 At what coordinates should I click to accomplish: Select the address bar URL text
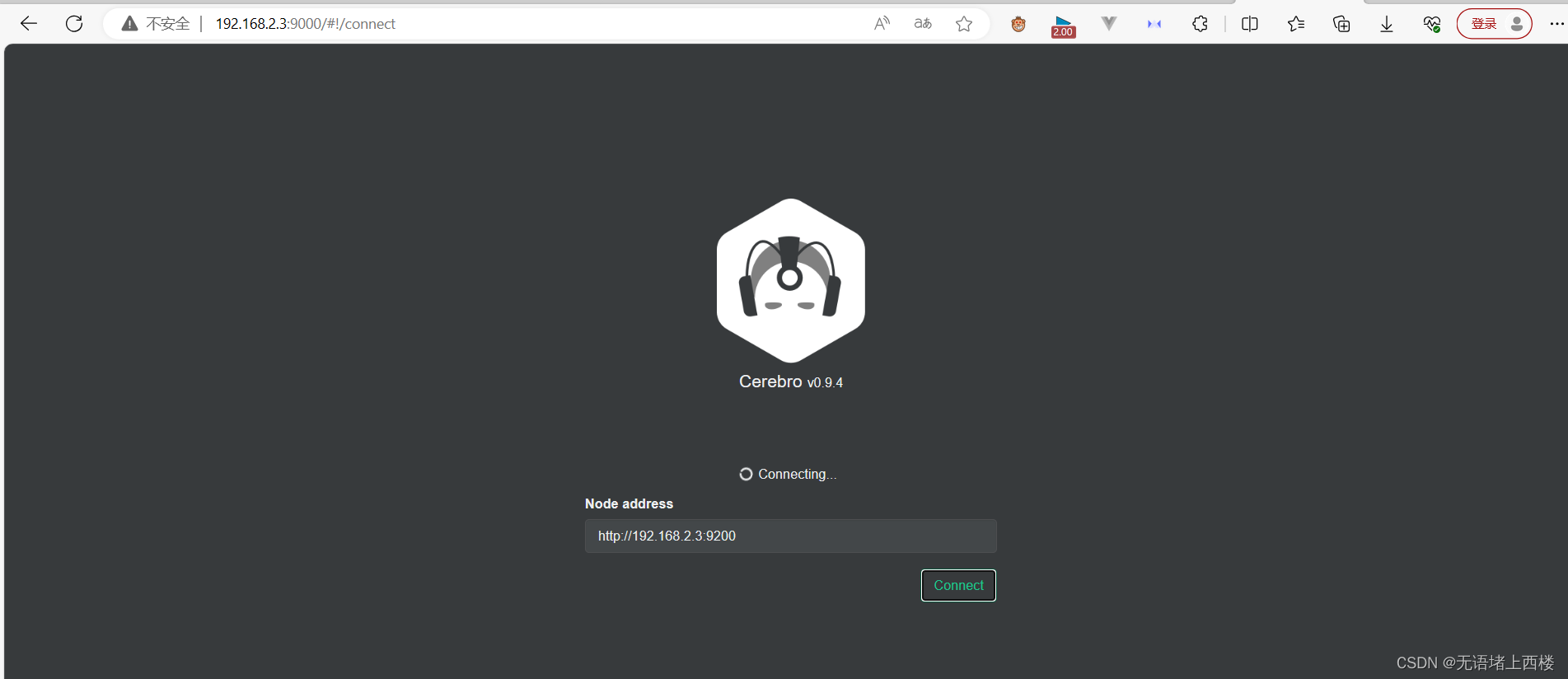click(305, 24)
